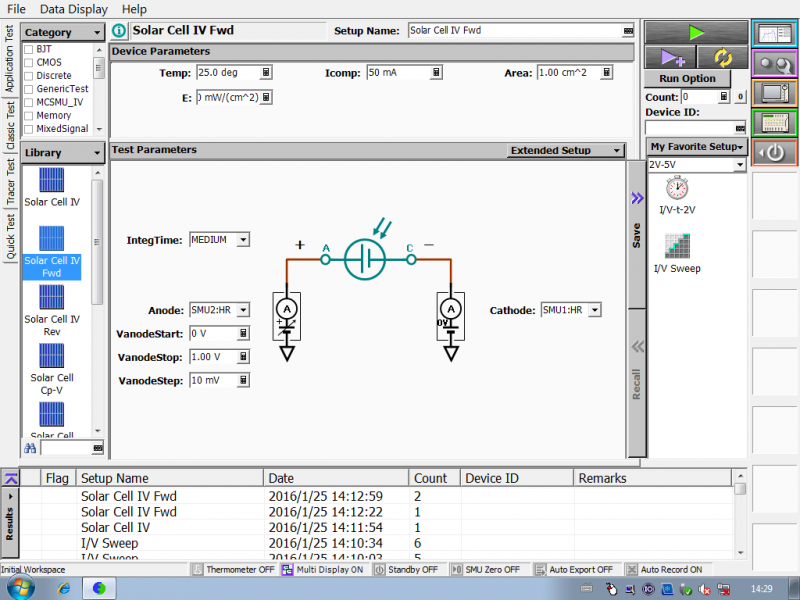Check the CMOS category checkbox
The image size is (800, 600).
click(29, 63)
